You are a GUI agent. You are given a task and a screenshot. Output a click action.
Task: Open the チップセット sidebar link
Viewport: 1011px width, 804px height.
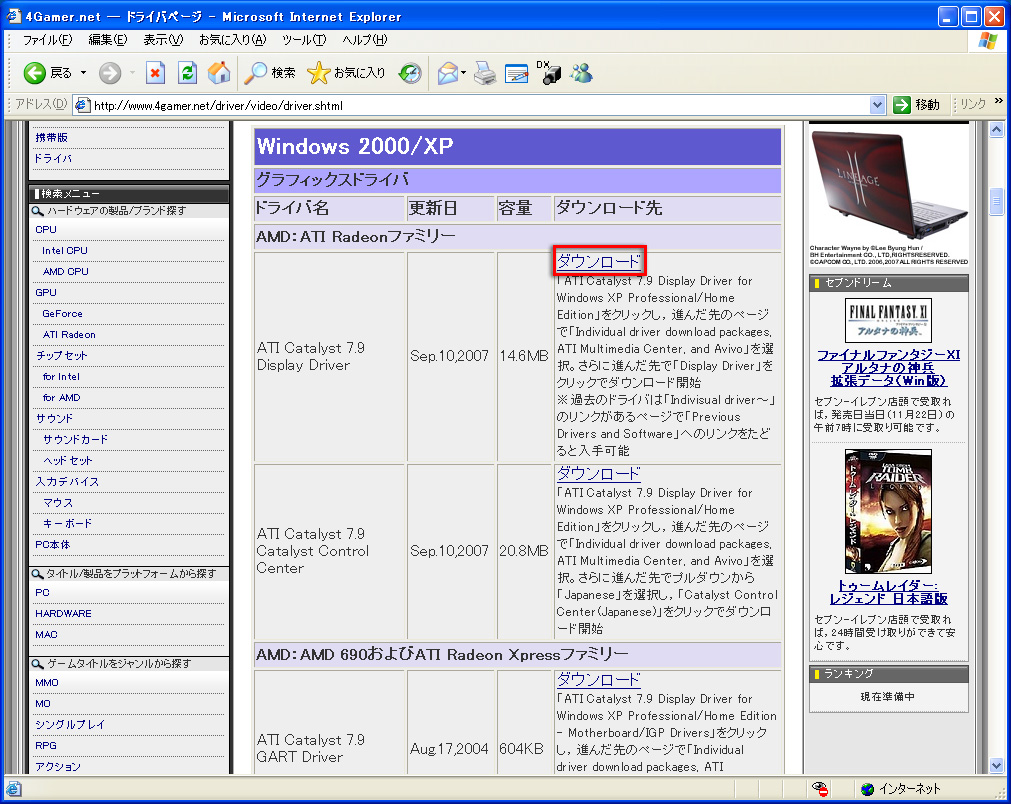tap(61, 355)
